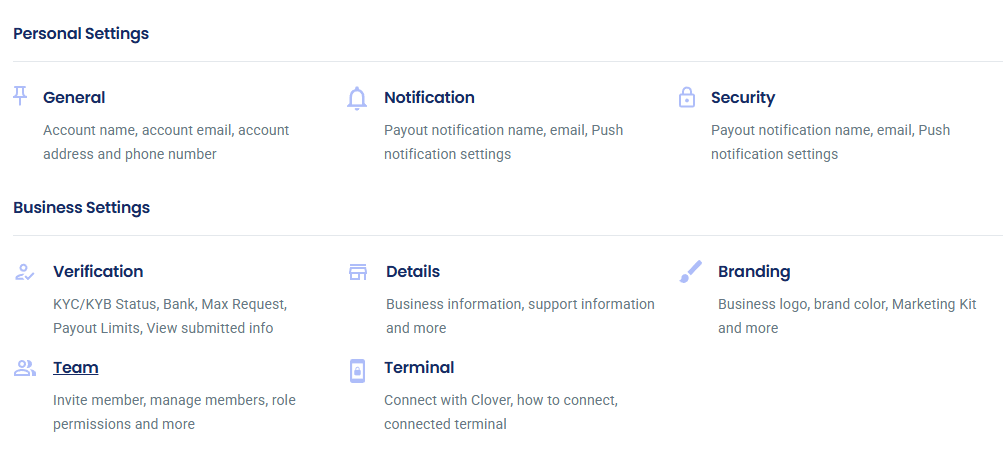This screenshot has width=1003, height=451.
Task: Open the underlined Team link
Action: coord(75,368)
